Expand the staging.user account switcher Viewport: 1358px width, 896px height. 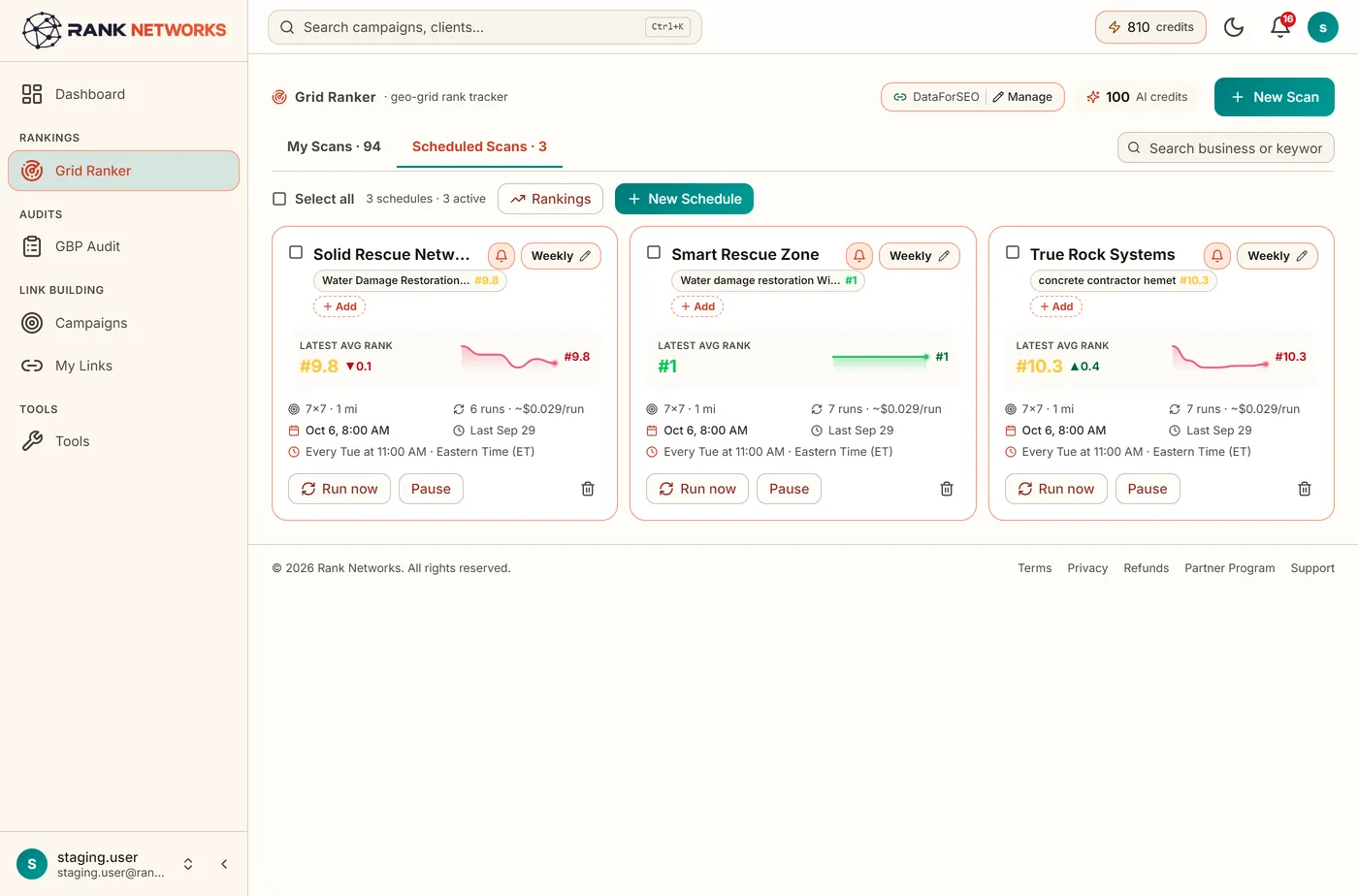188,864
